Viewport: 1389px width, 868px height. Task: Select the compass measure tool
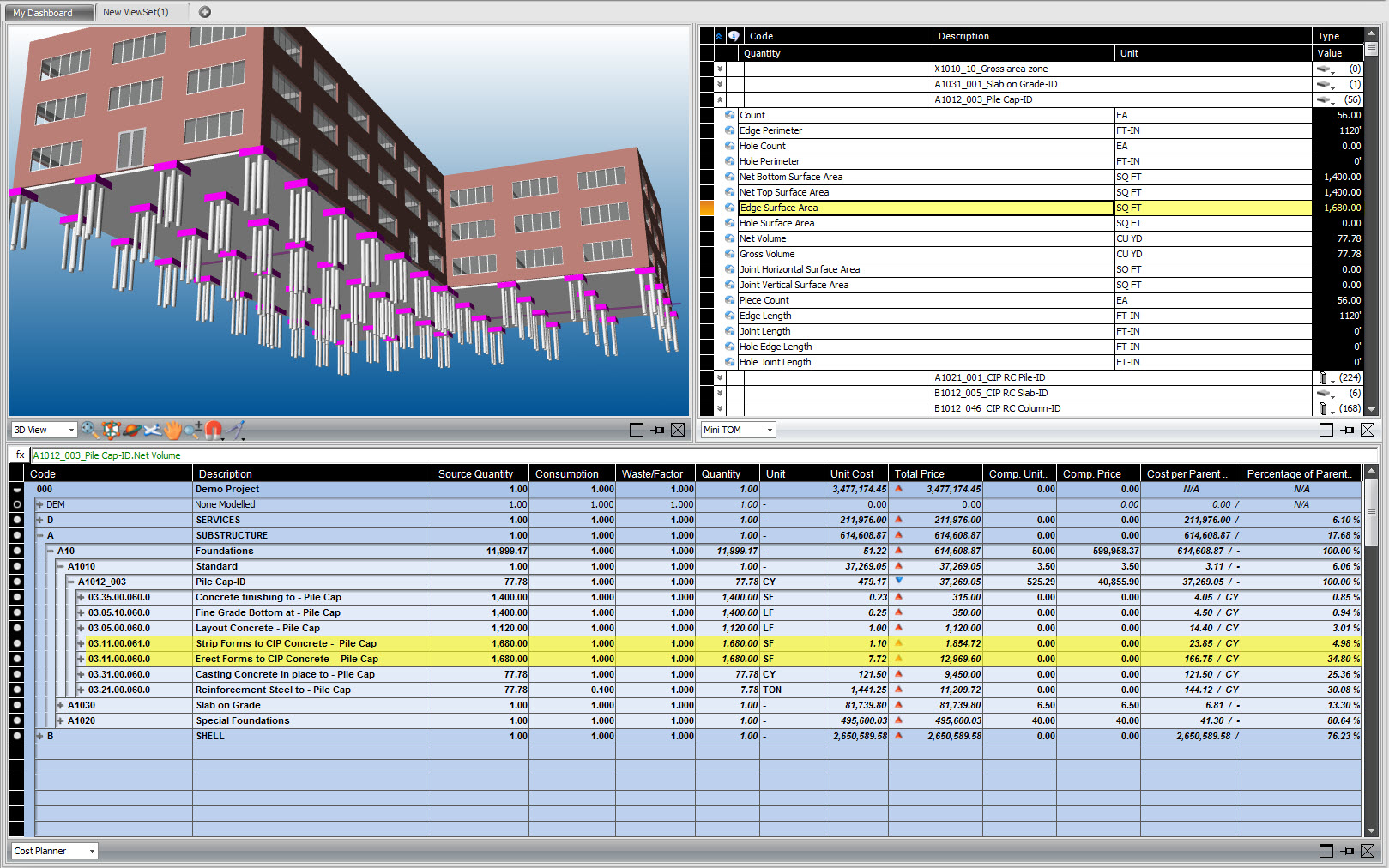coord(236,430)
